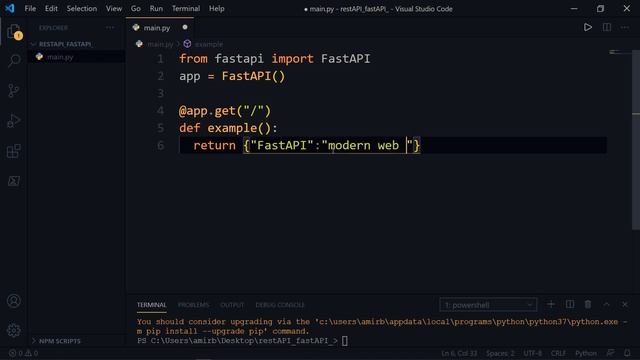This screenshot has height=360, width=640.
Task: Open the powershell terminal selector dropdown
Action: (x=488, y=305)
